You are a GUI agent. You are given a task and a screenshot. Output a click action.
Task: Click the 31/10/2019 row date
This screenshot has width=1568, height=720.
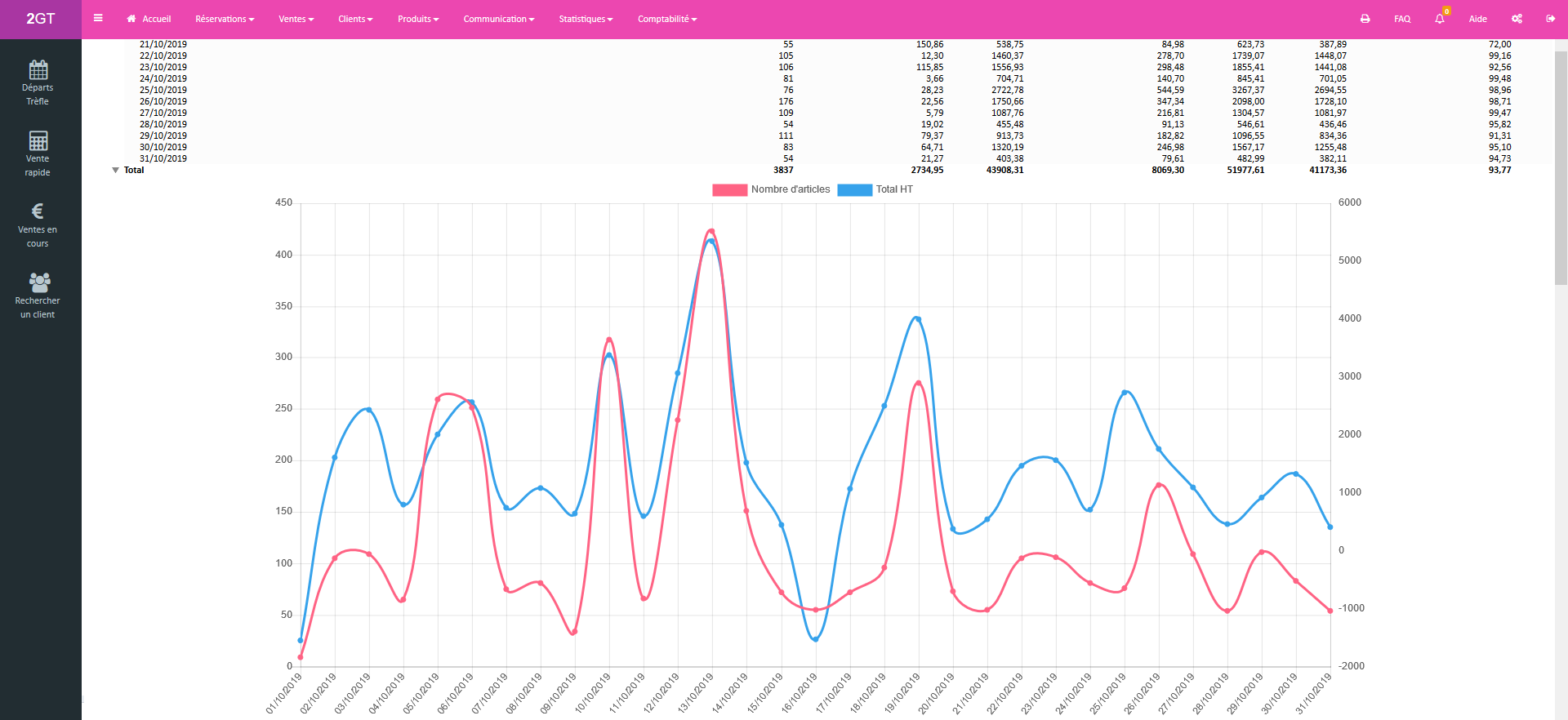tap(163, 158)
